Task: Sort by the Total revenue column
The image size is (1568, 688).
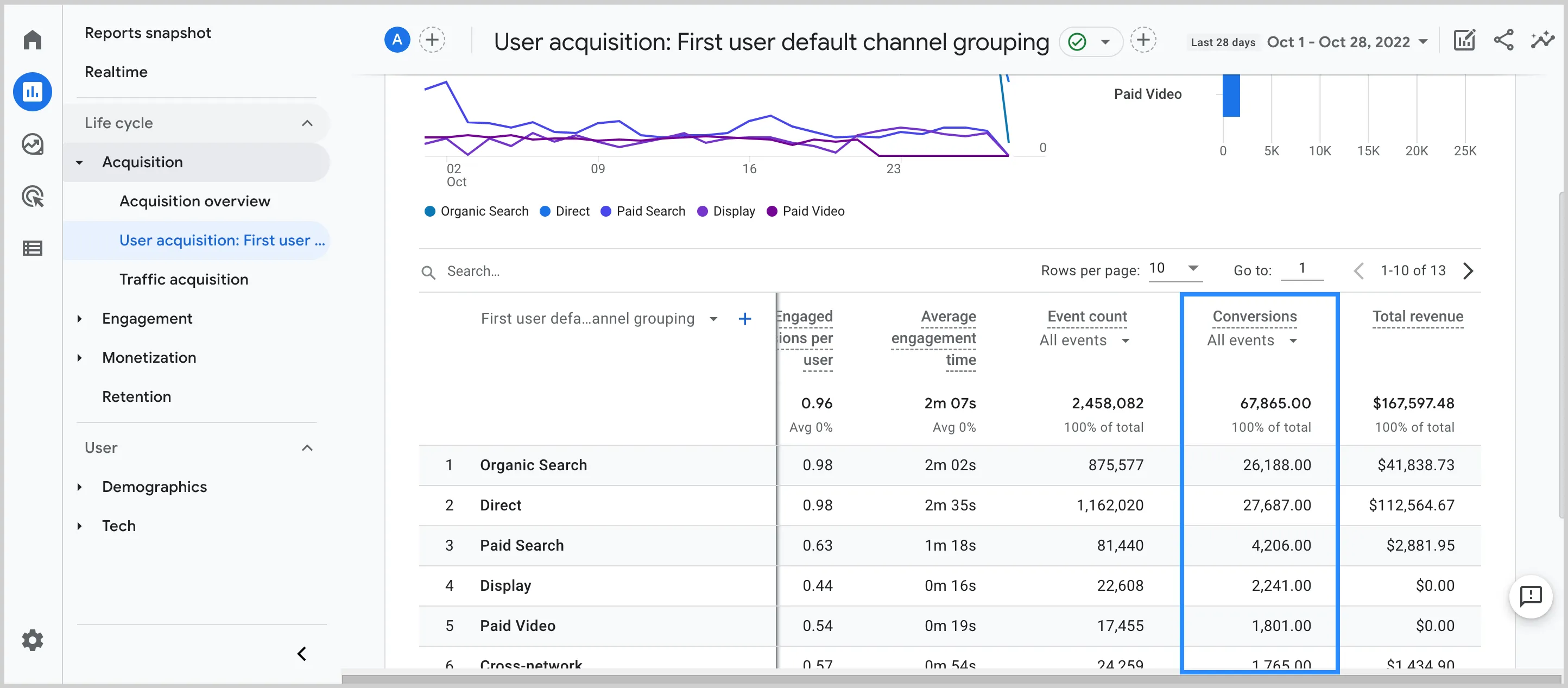Action: (1417, 317)
